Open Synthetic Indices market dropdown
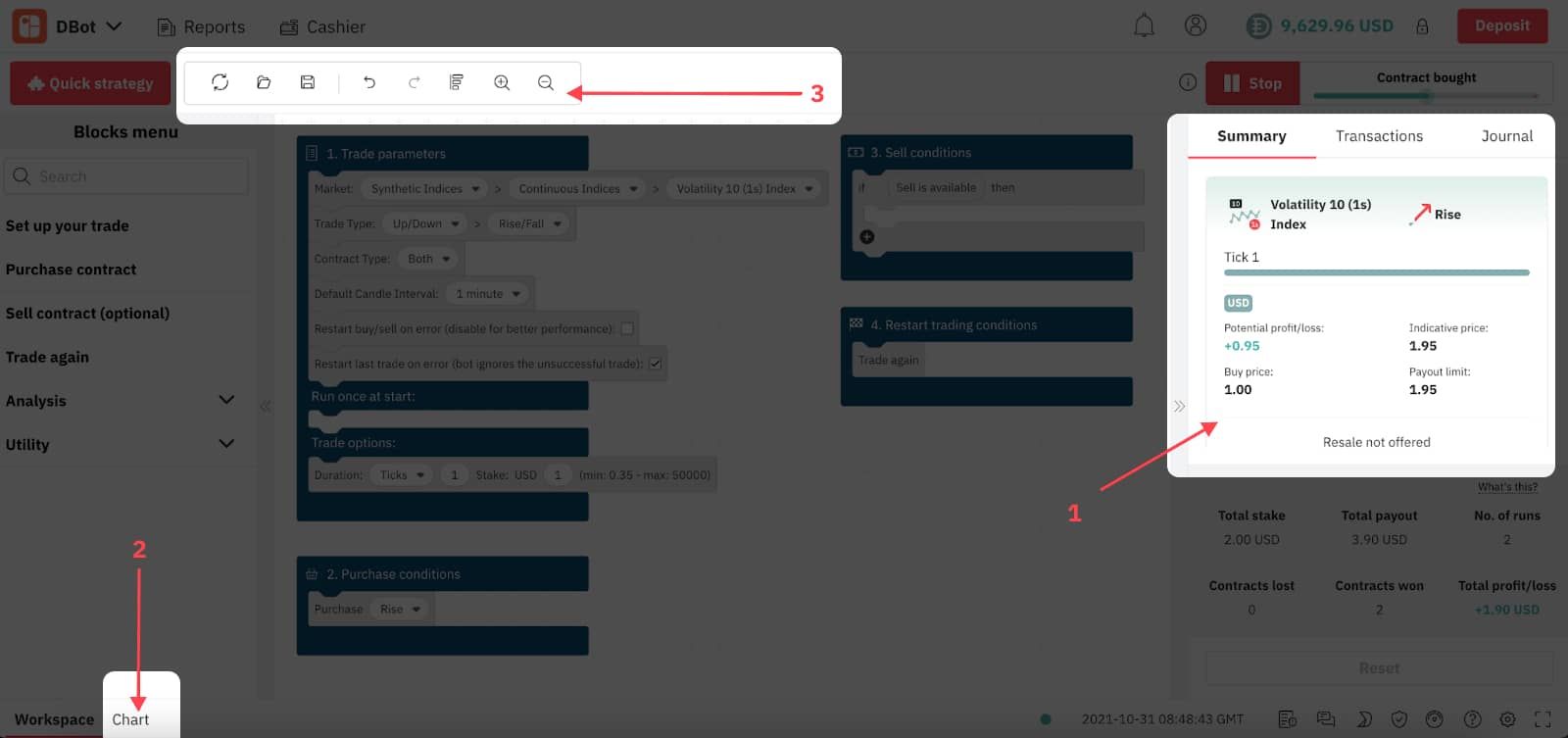This screenshot has width=1568, height=738. pos(425,188)
